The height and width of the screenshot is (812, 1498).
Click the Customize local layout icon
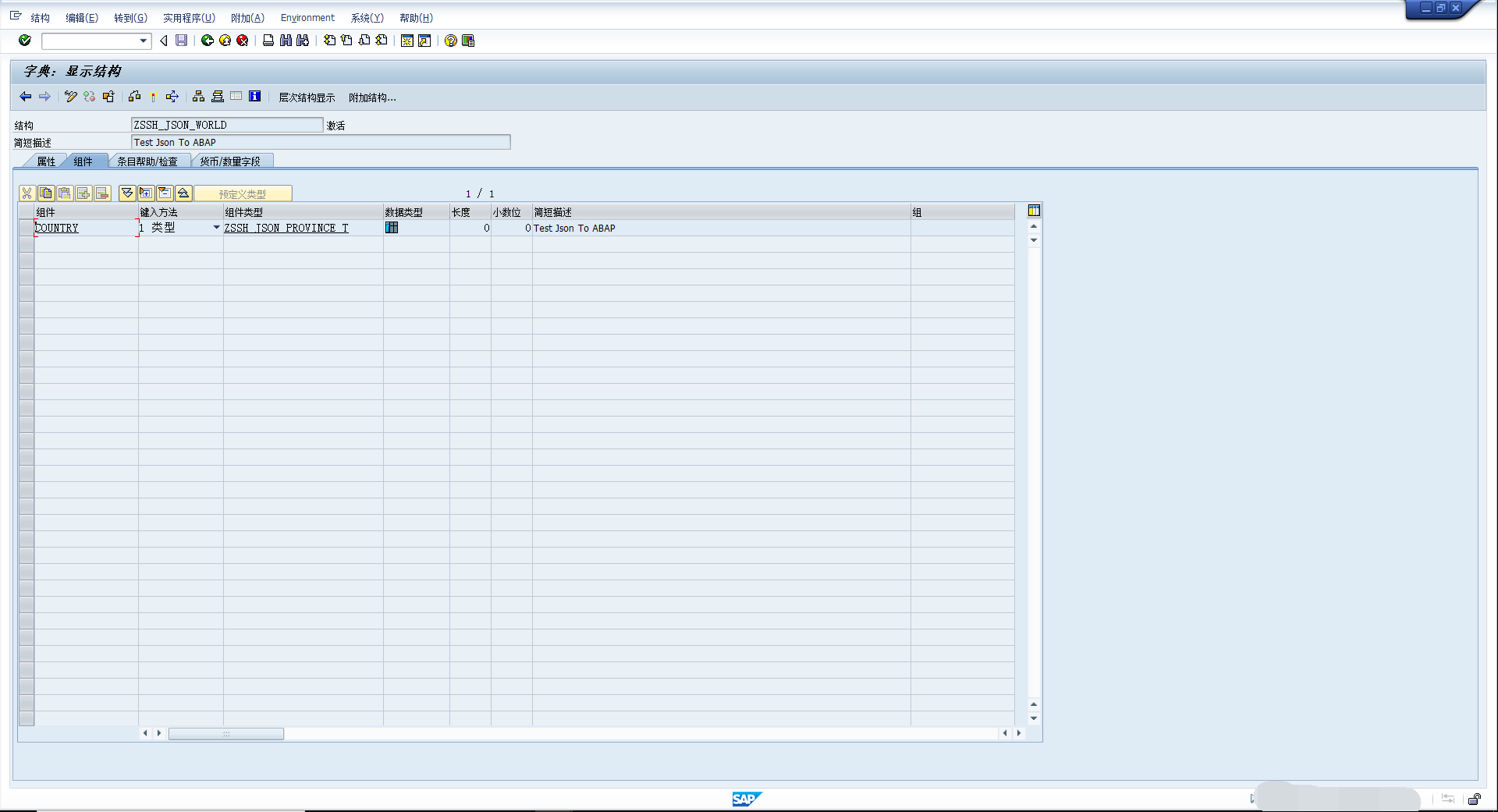click(x=468, y=41)
